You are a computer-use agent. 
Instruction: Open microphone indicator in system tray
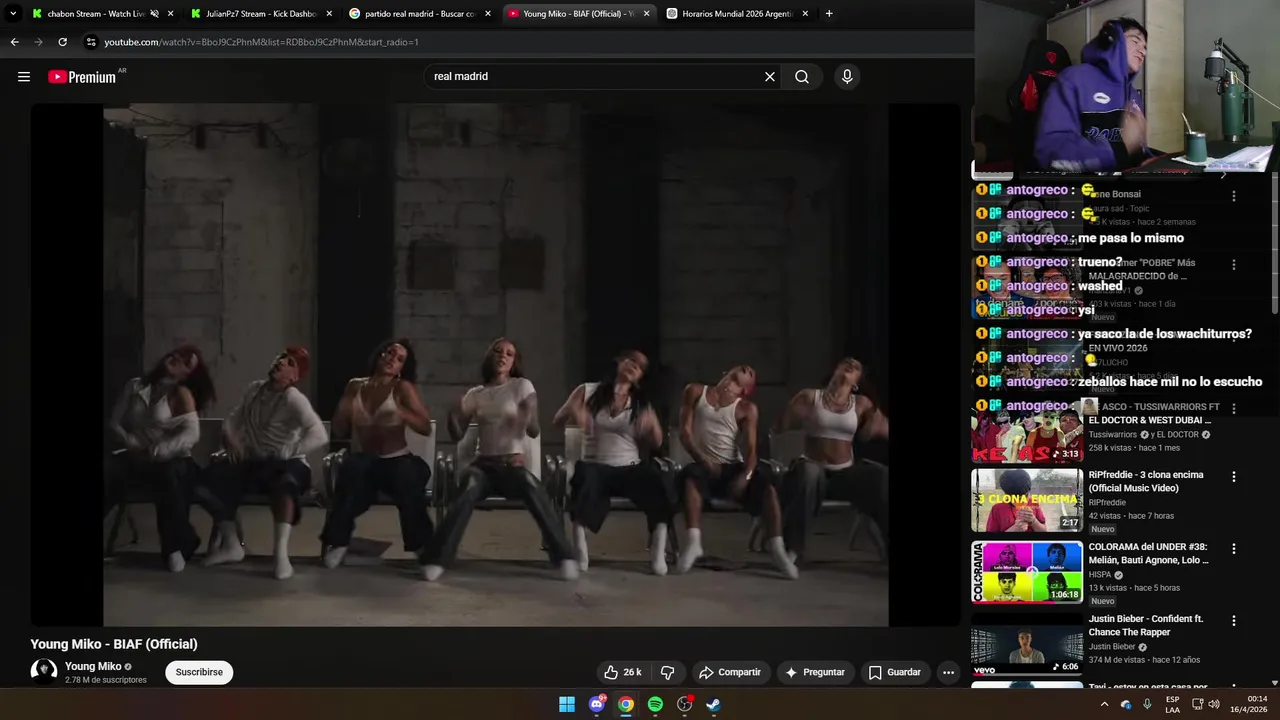[x=1147, y=704]
